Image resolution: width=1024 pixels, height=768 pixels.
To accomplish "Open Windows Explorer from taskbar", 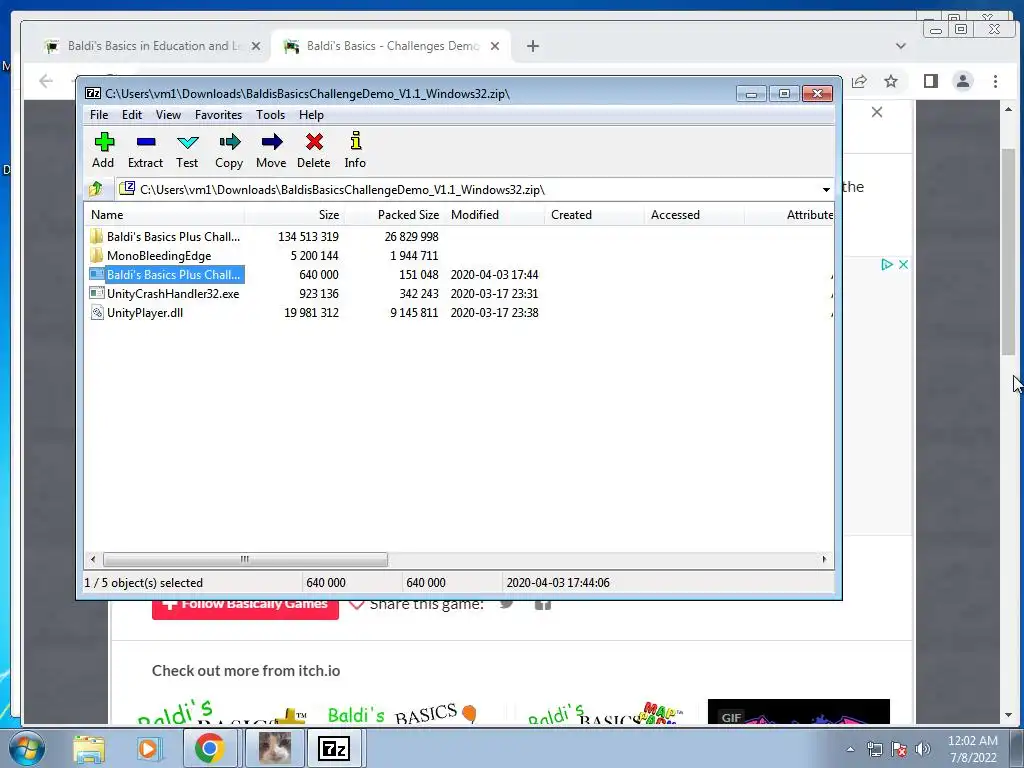I will pos(89,748).
